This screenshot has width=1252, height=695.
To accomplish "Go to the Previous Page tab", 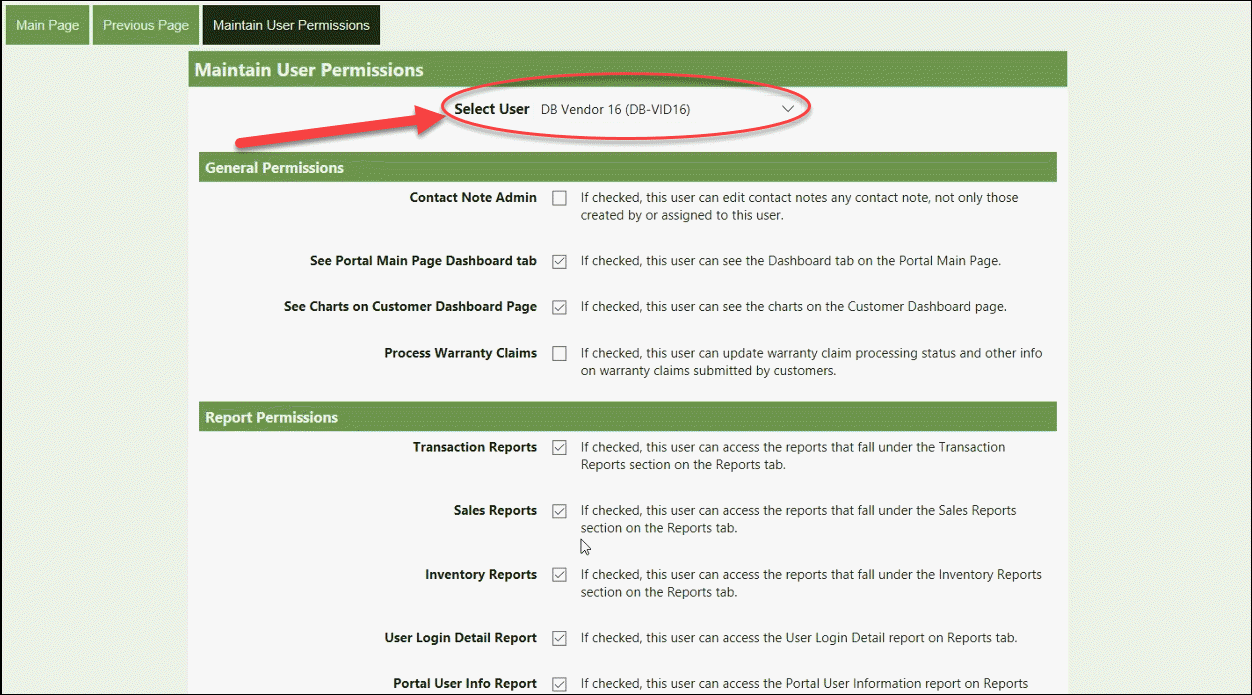I will (145, 25).
